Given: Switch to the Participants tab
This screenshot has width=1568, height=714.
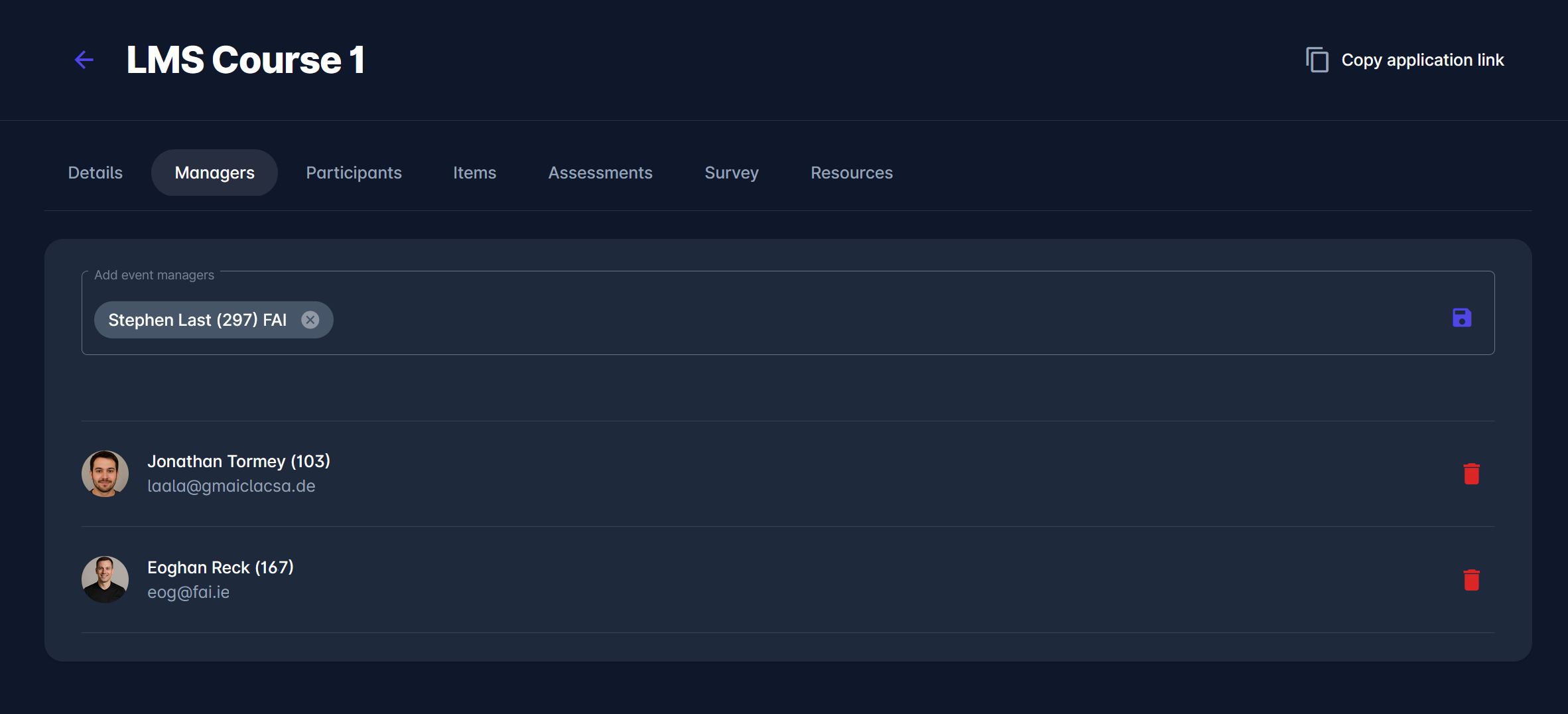Looking at the screenshot, I should (354, 173).
